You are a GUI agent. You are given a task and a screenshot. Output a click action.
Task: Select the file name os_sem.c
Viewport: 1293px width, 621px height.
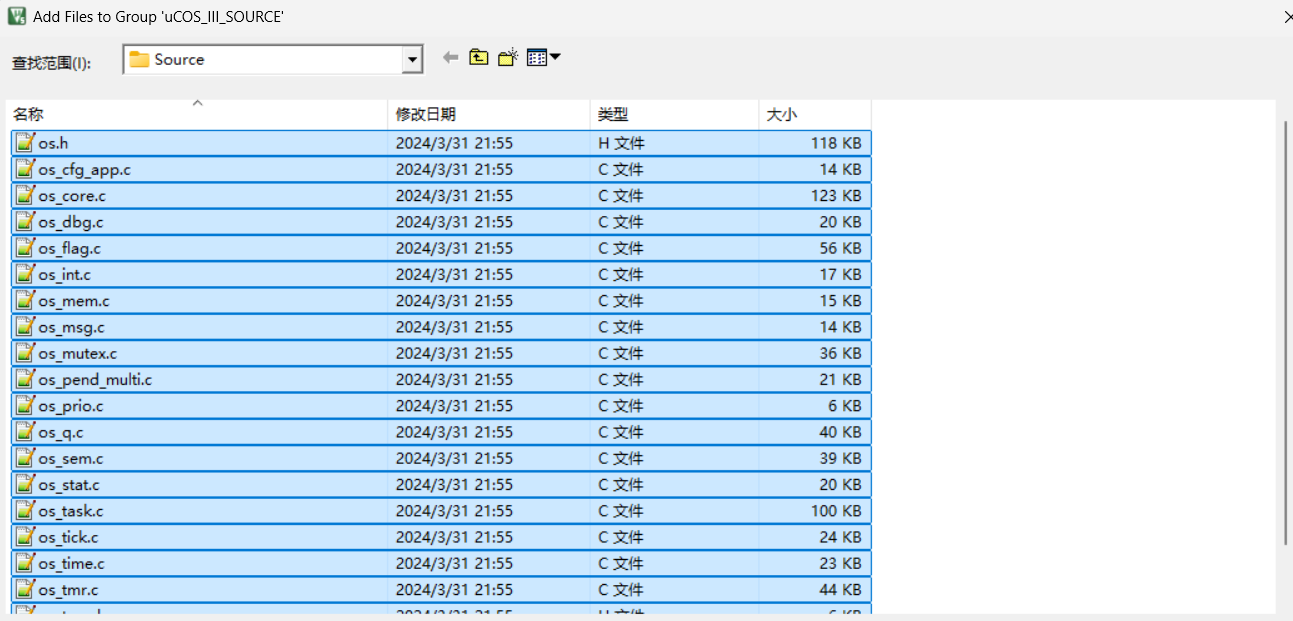click(70, 458)
